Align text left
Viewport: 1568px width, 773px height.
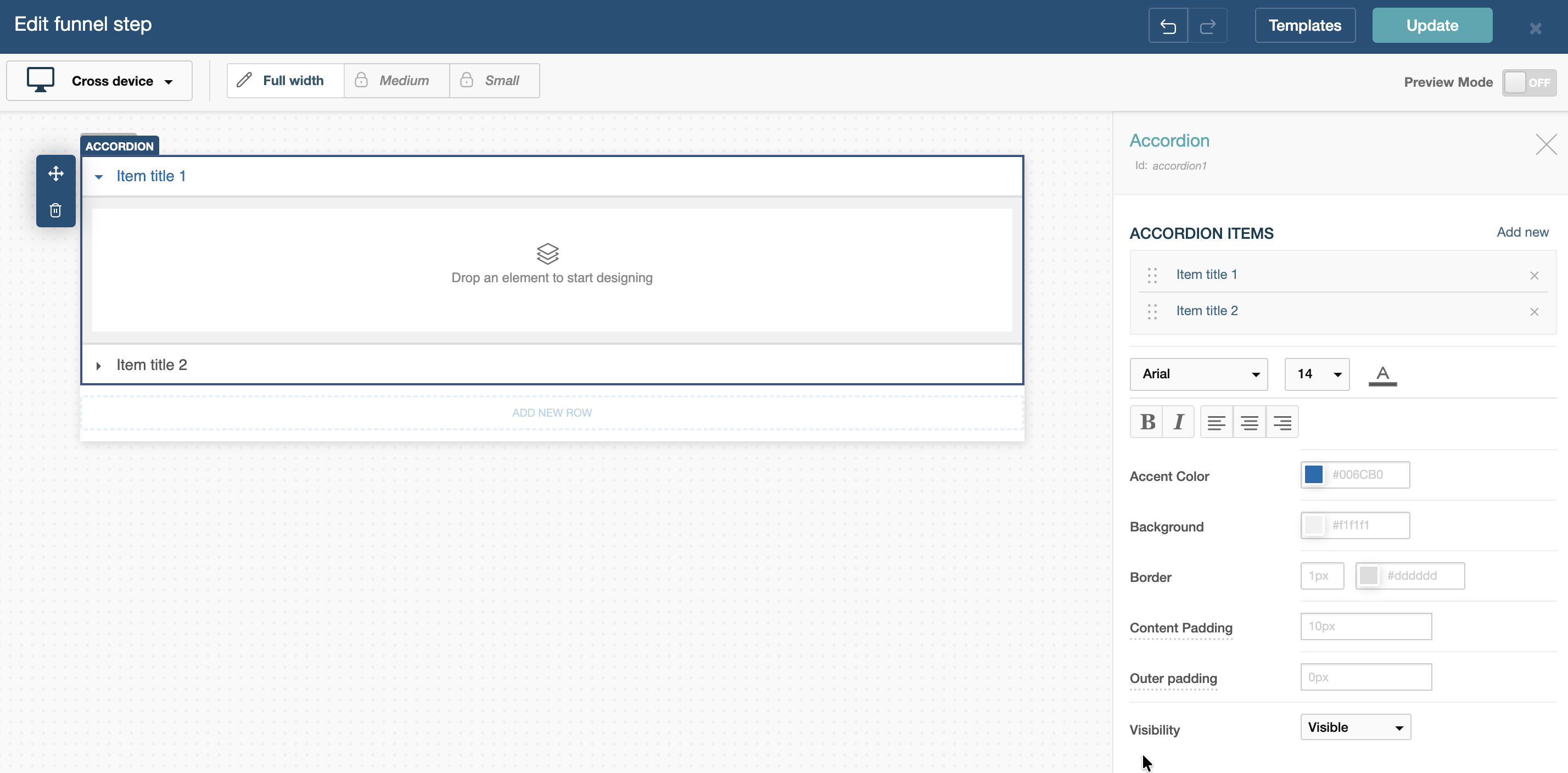point(1216,422)
